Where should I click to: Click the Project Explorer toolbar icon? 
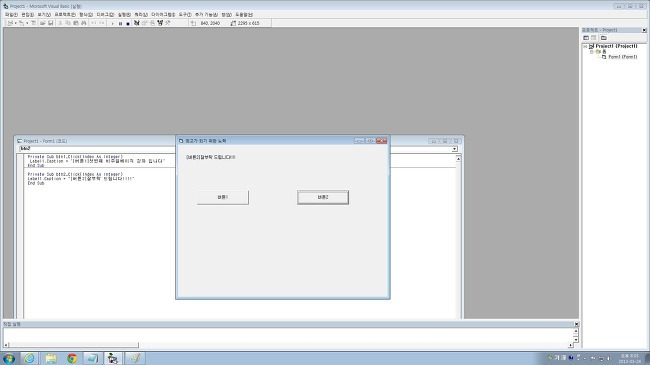point(137,23)
